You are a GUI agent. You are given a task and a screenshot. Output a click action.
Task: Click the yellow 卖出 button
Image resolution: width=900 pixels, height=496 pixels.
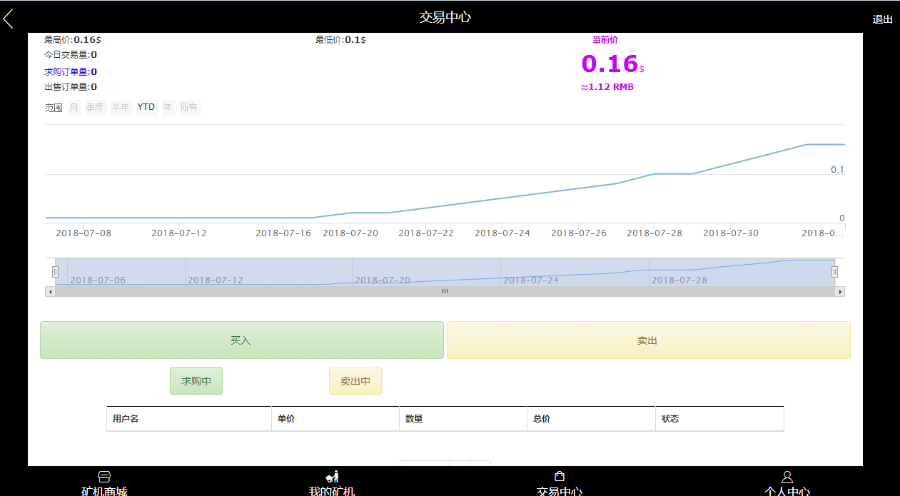(x=649, y=340)
